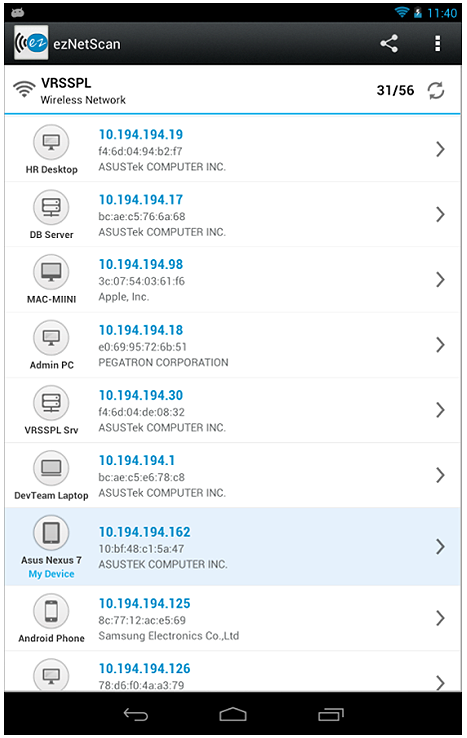
Task: Open the three-dot overflow menu
Action: point(437,43)
